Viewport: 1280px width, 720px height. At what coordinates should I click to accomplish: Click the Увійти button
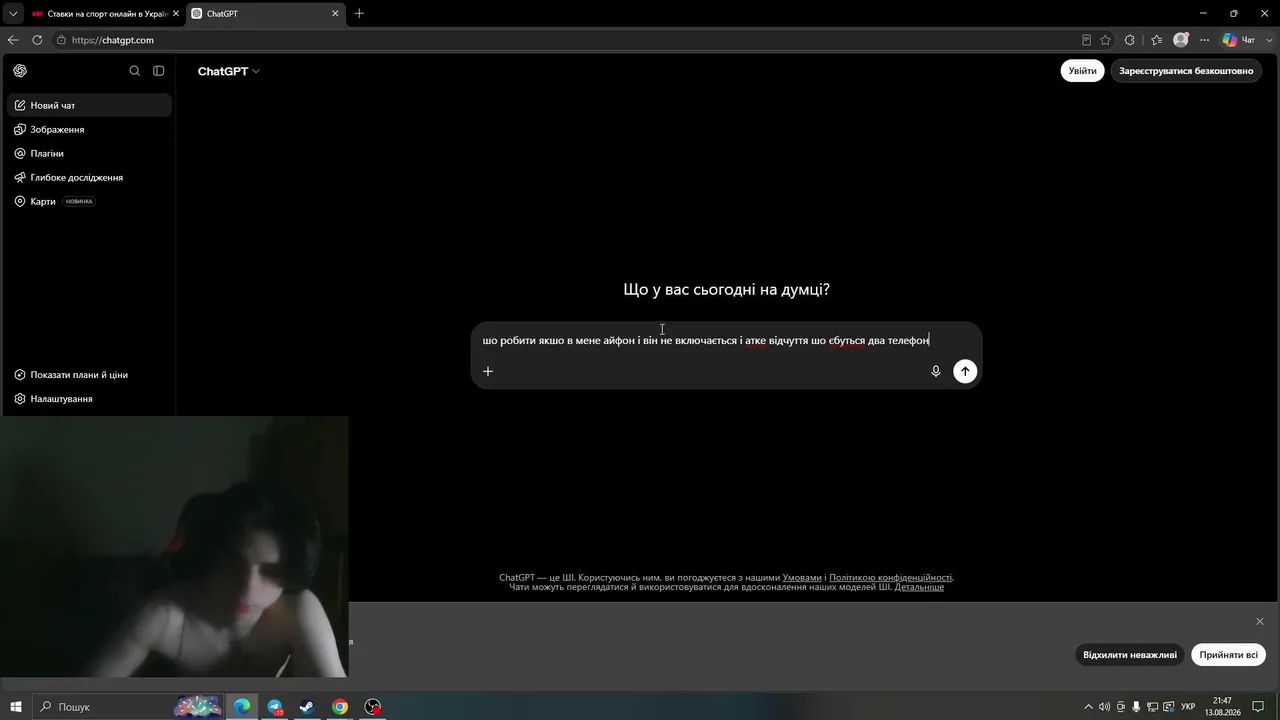pos(1082,71)
